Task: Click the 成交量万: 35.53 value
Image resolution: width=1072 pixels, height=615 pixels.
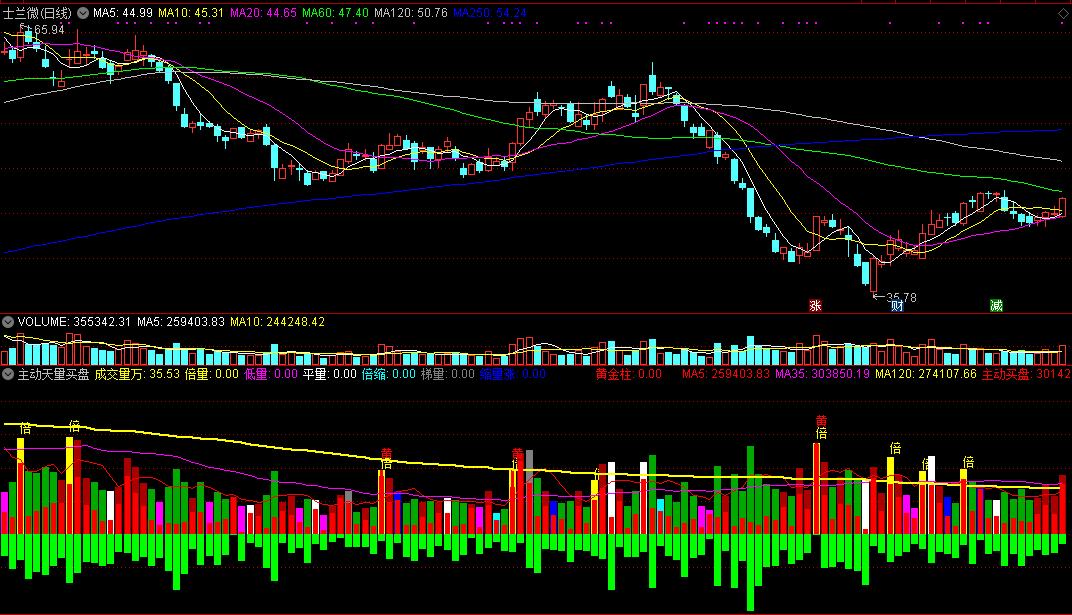Action: pyautogui.click(x=137, y=374)
